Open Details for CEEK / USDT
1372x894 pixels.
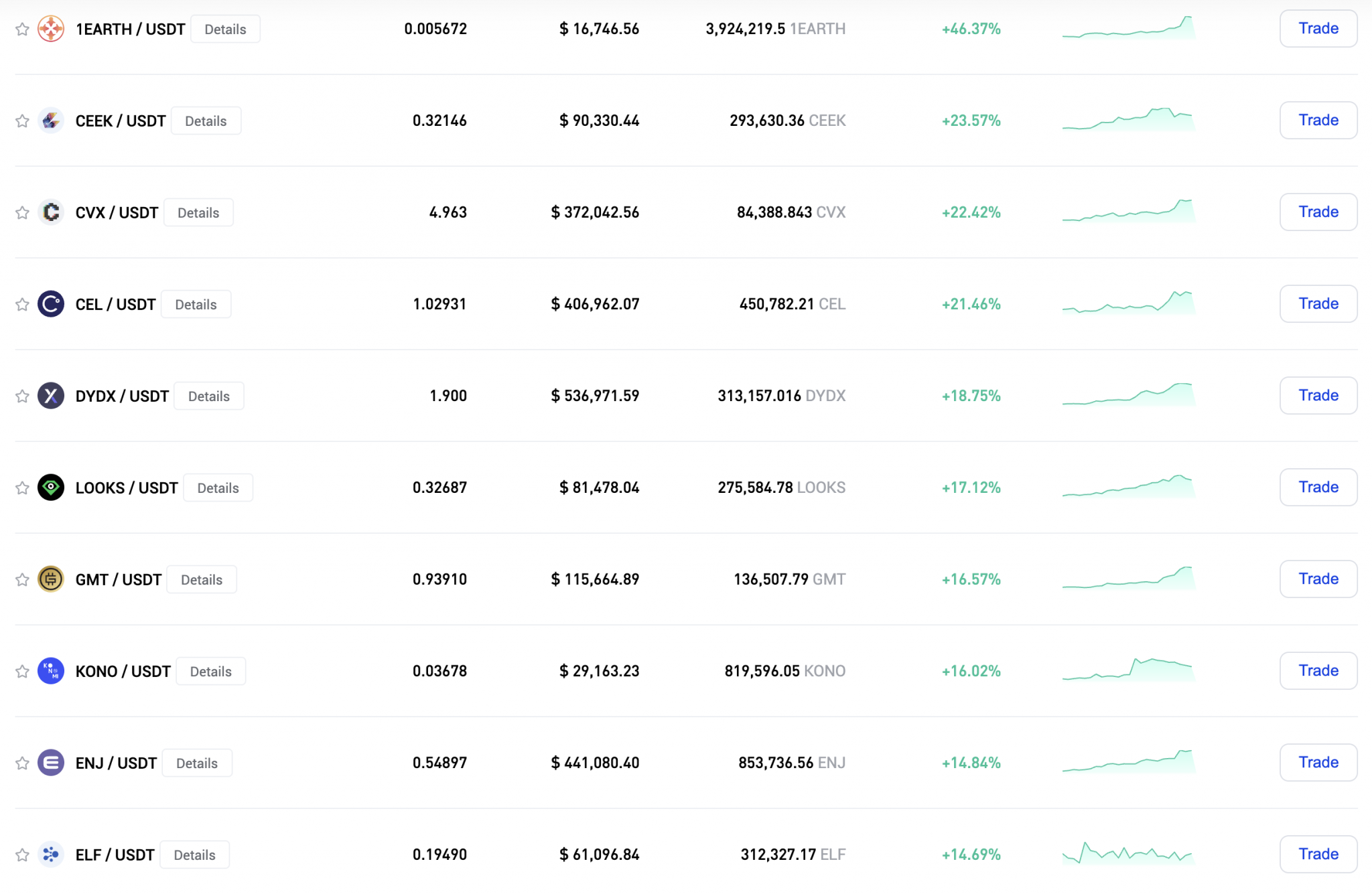pos(206,121)
